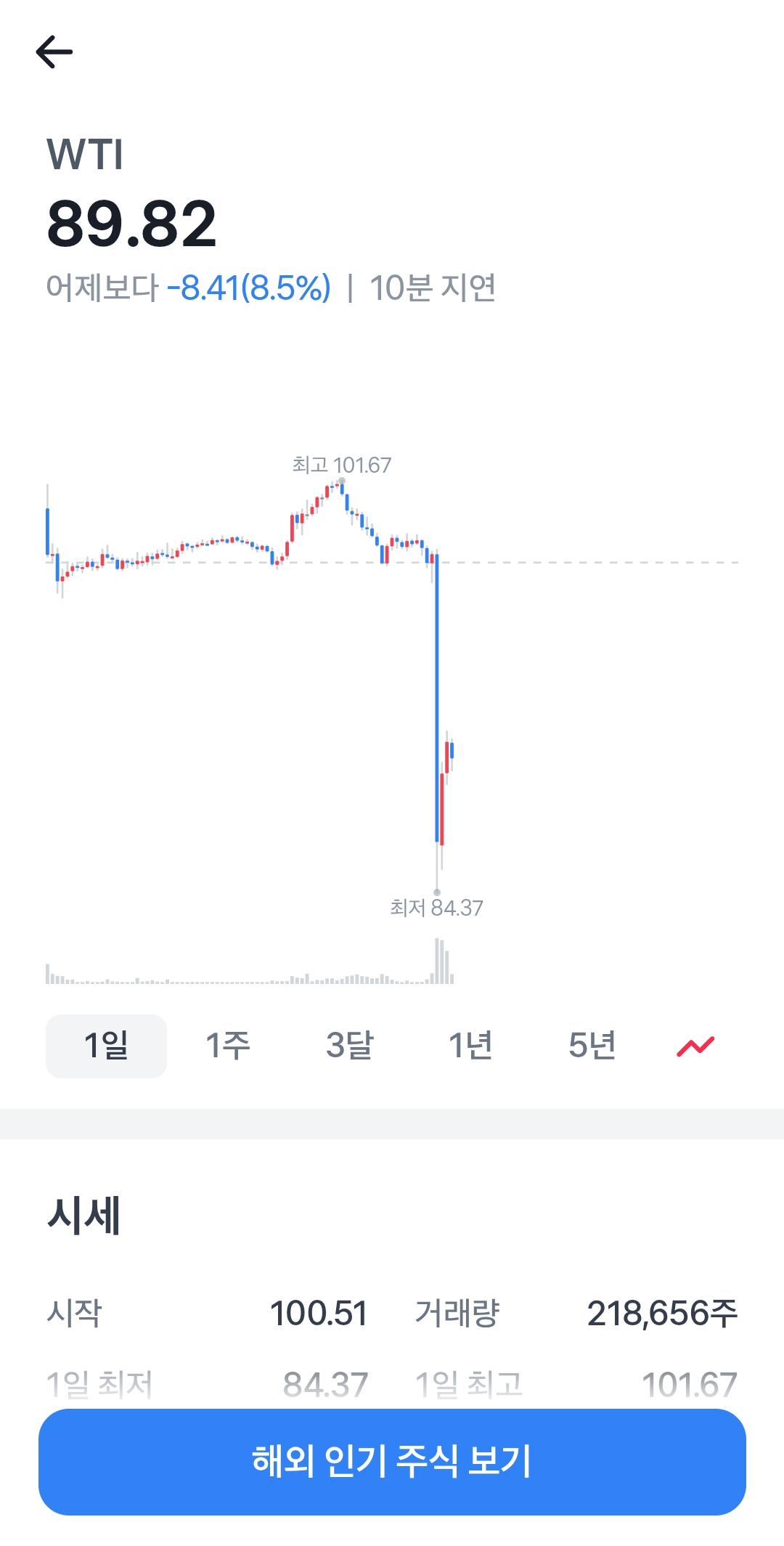The image size is (784, 1546).
Task: Tap the 시세 section heading
Action: coord(84,1216)
